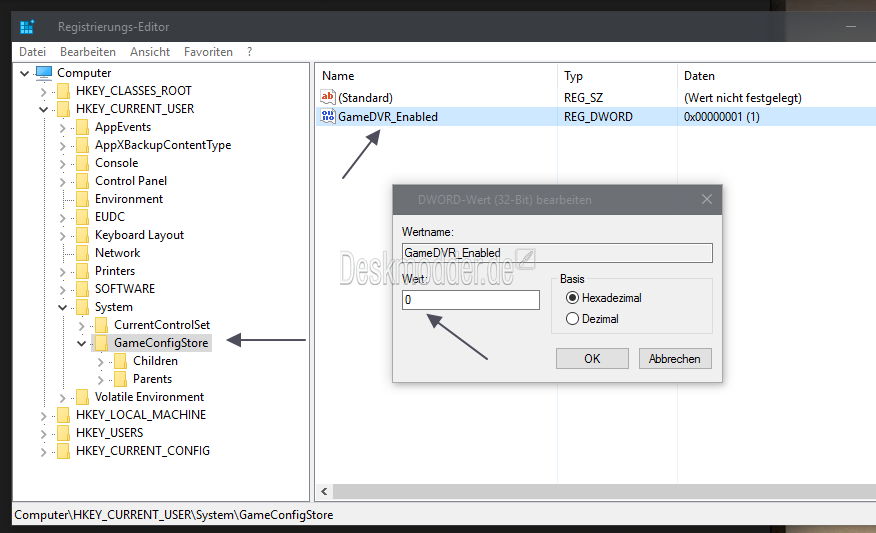
Task: Expand the SOFTWARE key
Action: pyautogui.click(x=63, y=290)
